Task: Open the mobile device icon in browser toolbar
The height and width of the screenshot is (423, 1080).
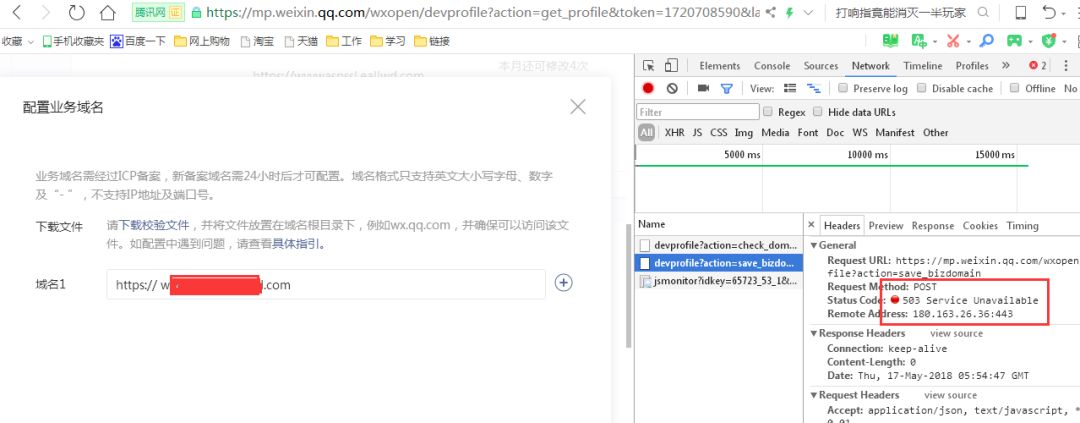Action: point(1021,12)
